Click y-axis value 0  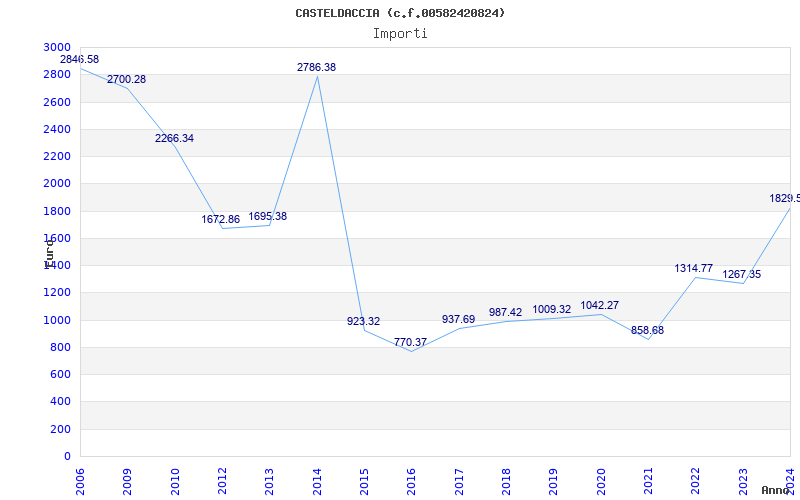(68, 456)
